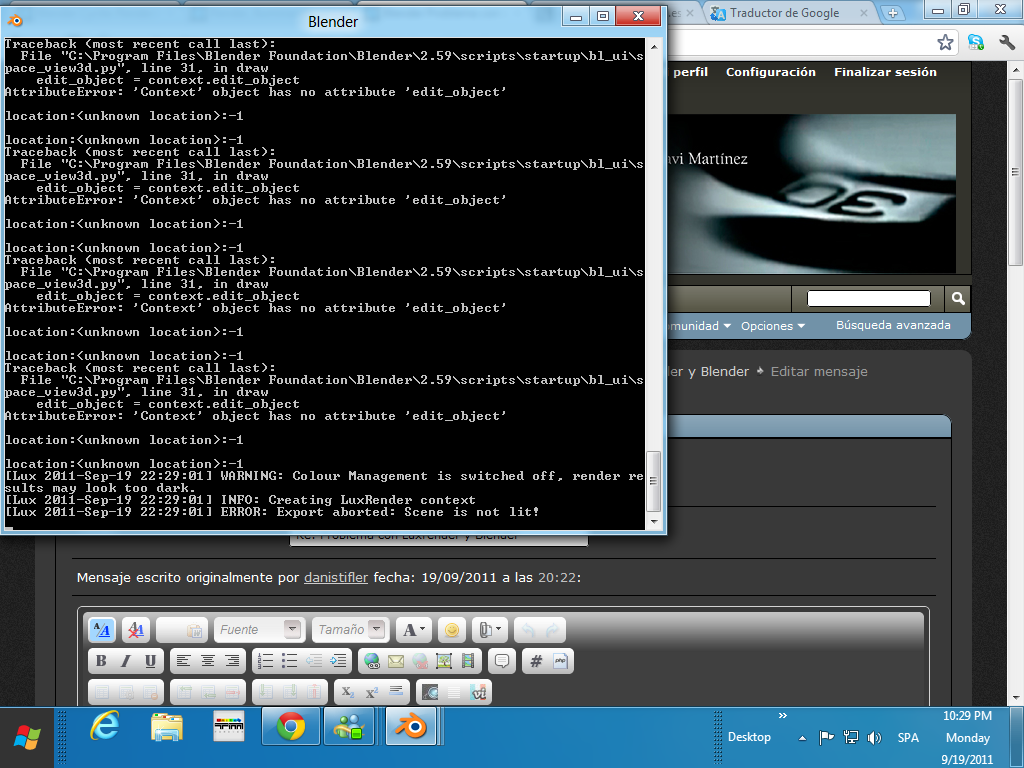Click the forum search input field
The width and height of the screenshot is (1024, 768).
click(869, 298)
